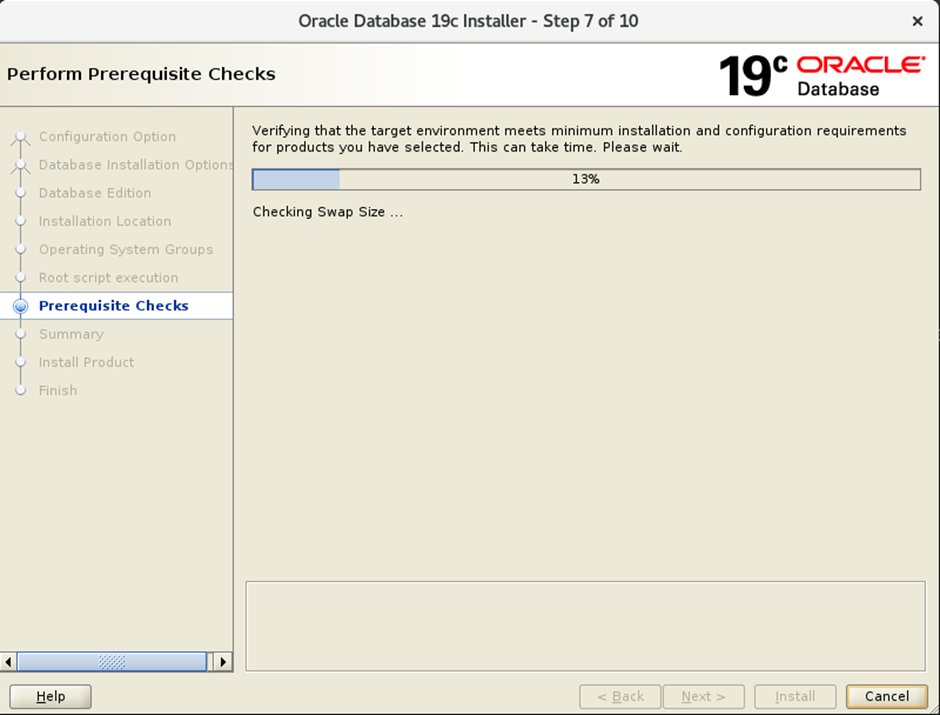Viewport: 940px width, 715px height.
Task: Click sidebar scrollbar right arrow
Action: point(223,662)
